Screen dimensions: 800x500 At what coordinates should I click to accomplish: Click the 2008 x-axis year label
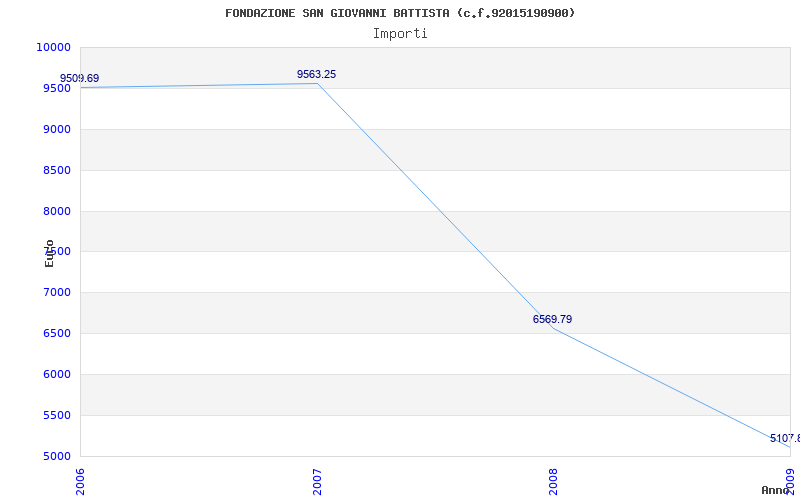[553, 481]
